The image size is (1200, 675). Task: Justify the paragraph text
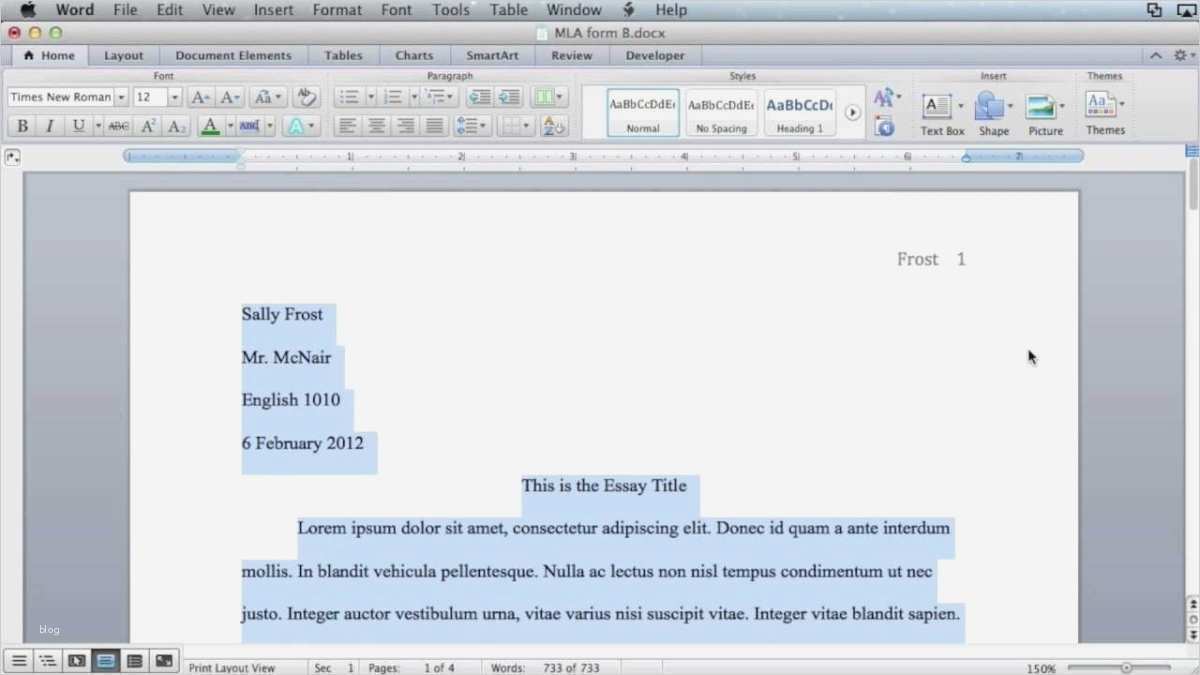click(x=434, y=125)
